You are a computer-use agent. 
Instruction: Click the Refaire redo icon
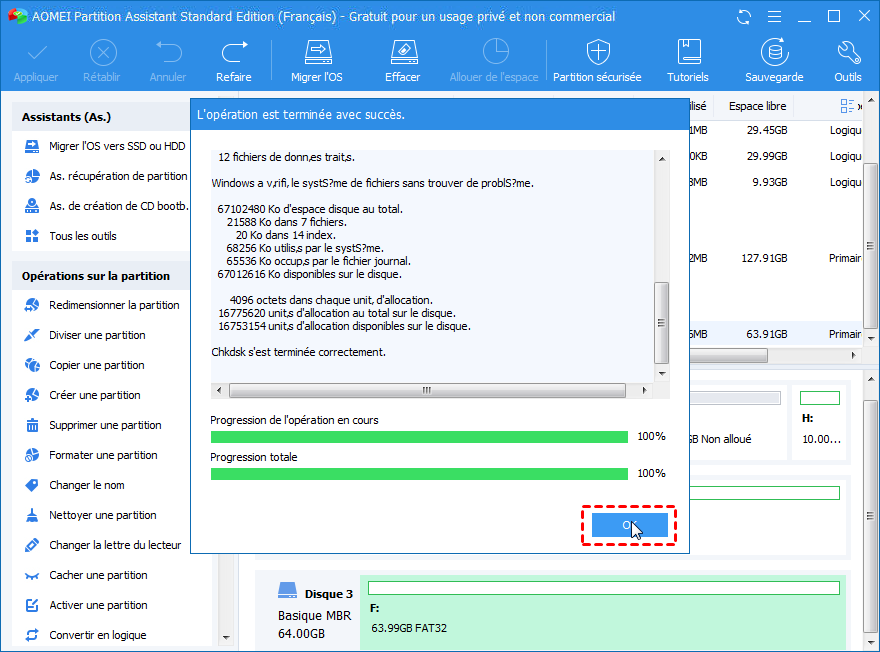(x=234, y=61)
